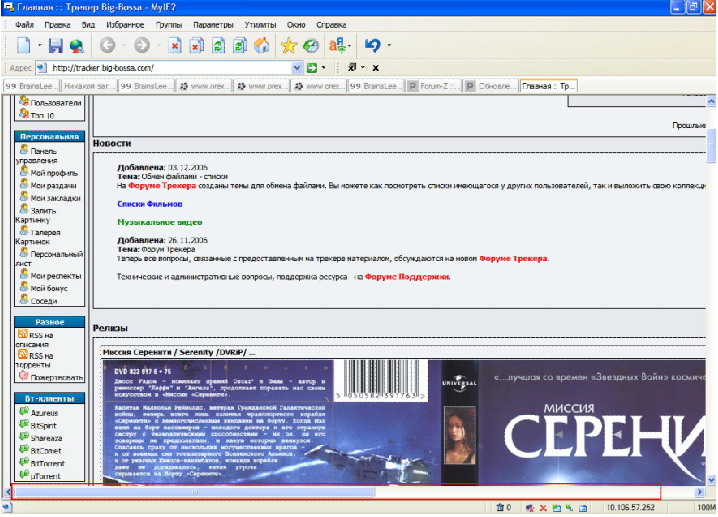Click the IP address 10.106.57.252 in status bar
Screen dimensions: 718x517
630,508
